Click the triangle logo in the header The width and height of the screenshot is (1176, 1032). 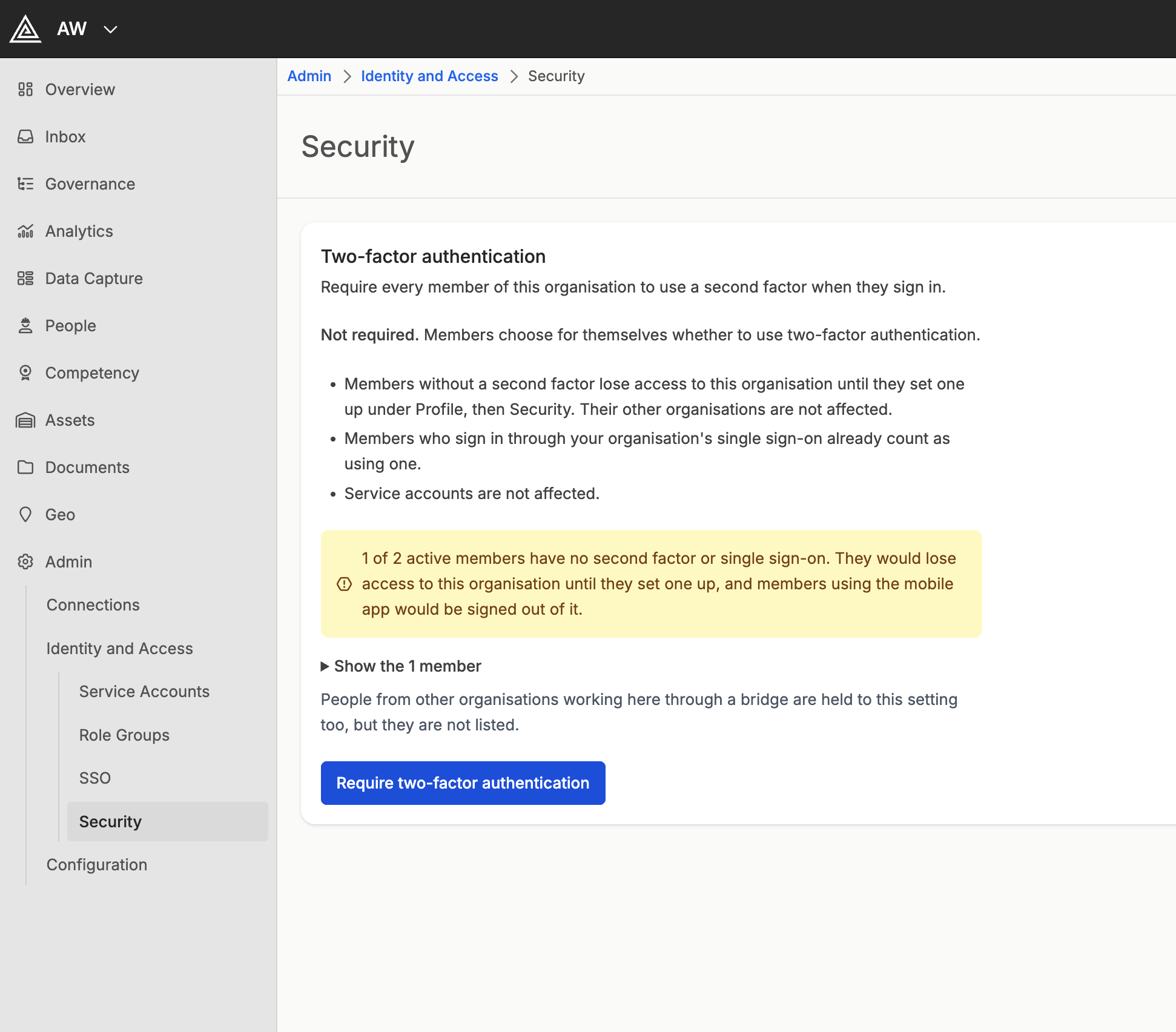click(25, 29)
